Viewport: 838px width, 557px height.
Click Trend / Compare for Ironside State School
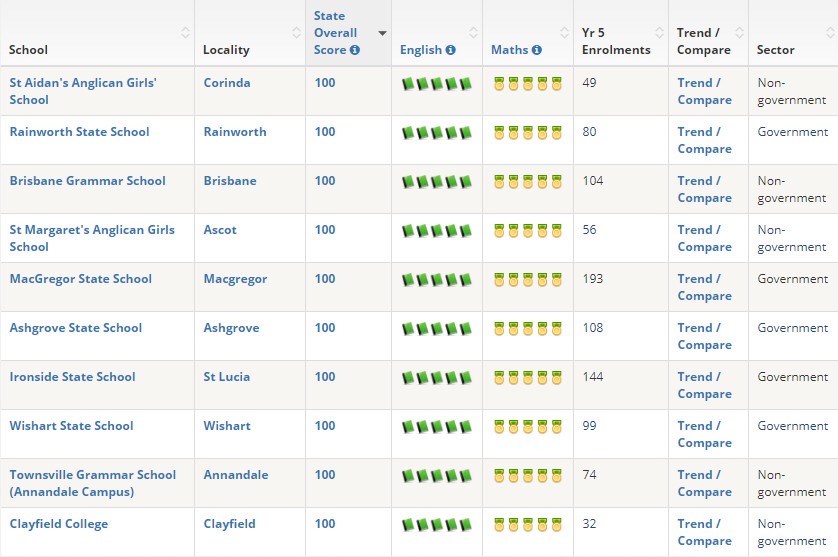[x=704, y=385]
